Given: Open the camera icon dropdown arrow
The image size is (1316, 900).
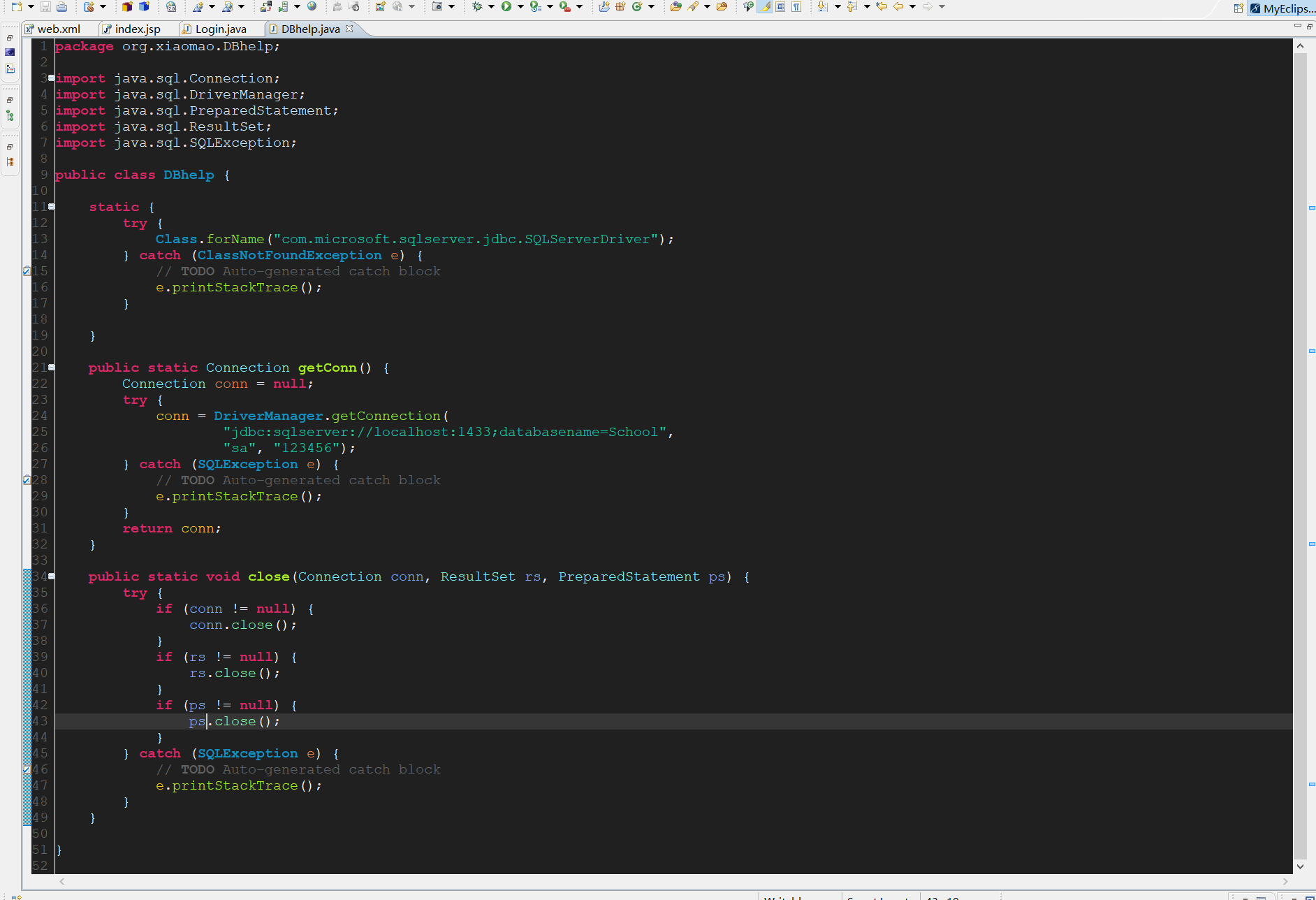Looking at the screenshot, I should coord(451,7).
